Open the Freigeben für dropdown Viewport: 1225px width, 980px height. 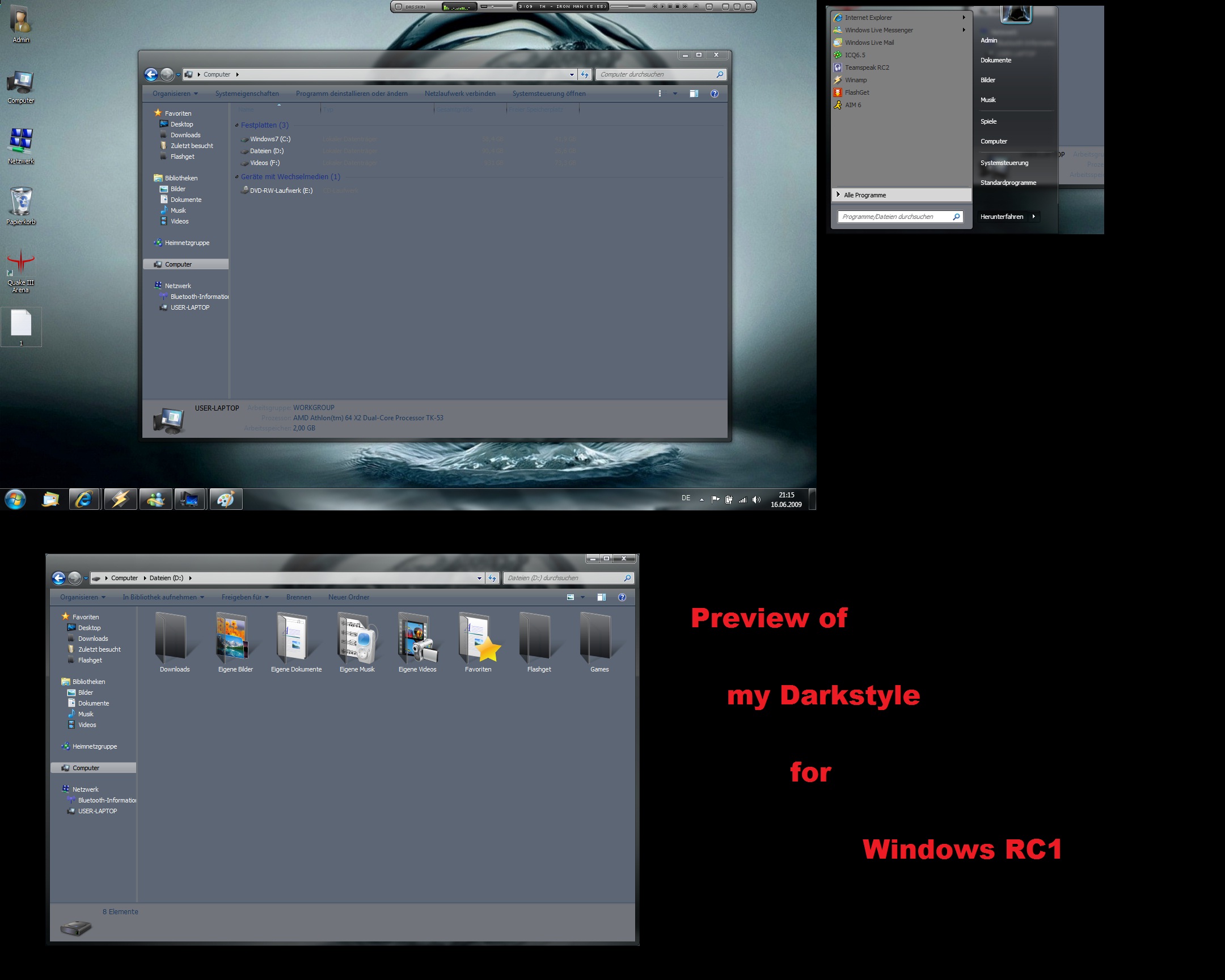(x=245, y=597)
